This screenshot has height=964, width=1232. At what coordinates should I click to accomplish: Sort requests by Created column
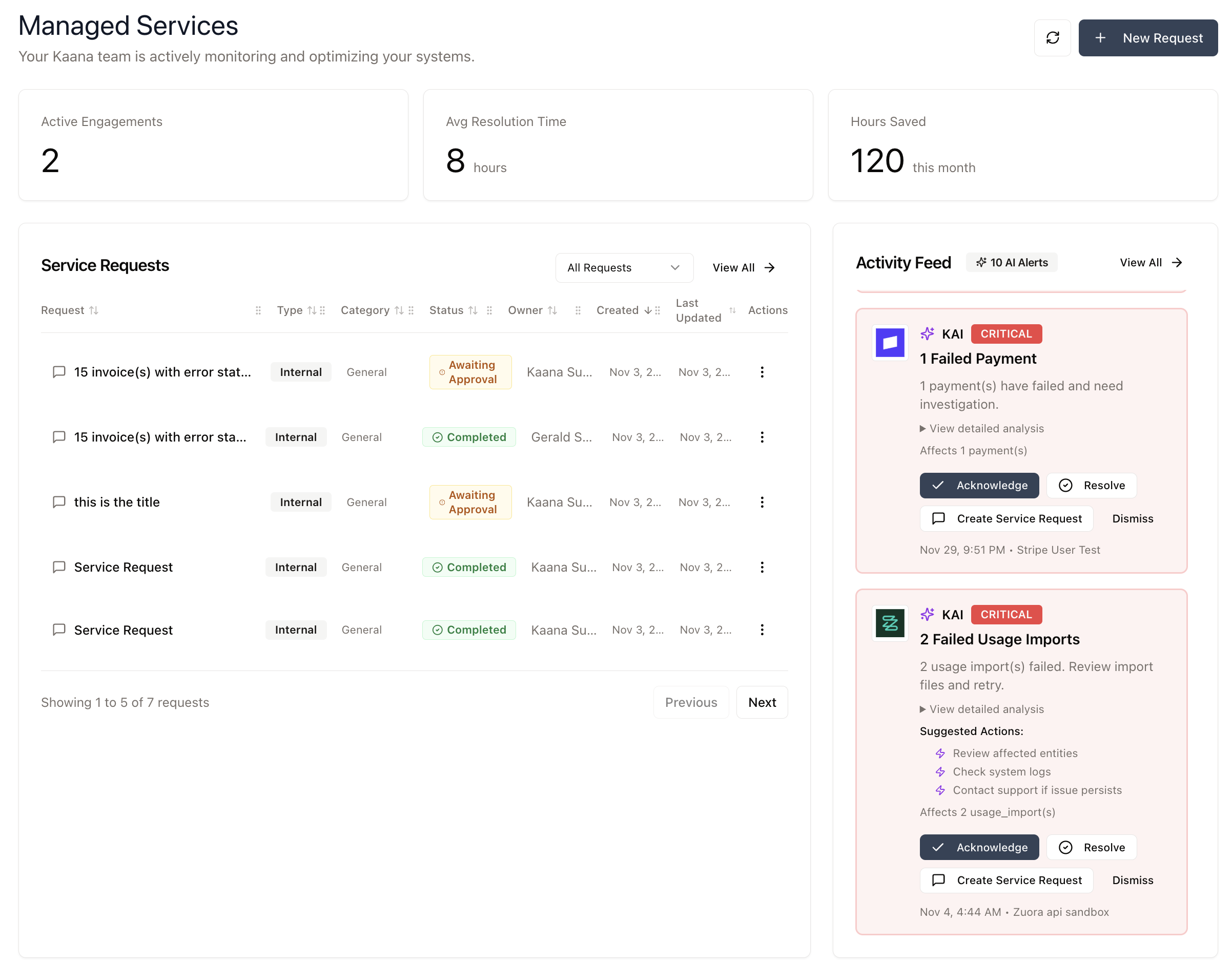(x=648, y=310)
